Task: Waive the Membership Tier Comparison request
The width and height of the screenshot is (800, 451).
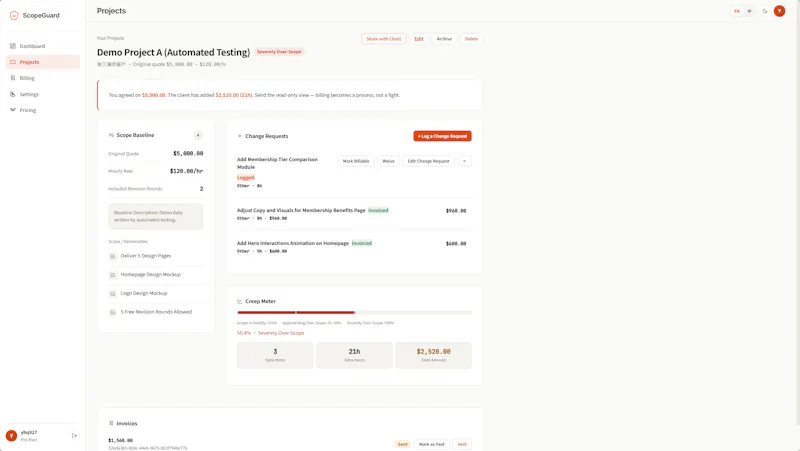Action: 388,161
